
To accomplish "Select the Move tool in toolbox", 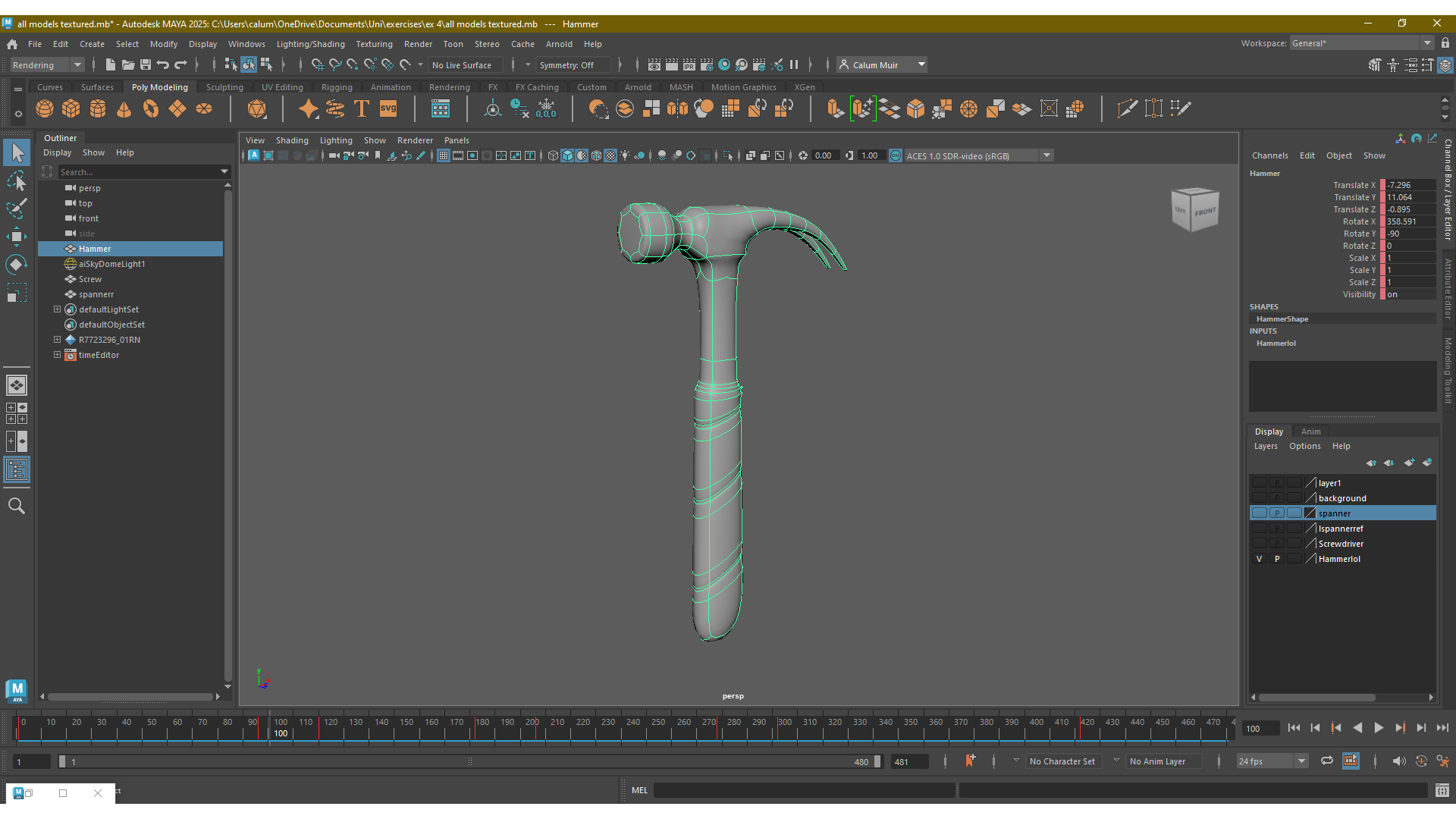I will 17,236.
